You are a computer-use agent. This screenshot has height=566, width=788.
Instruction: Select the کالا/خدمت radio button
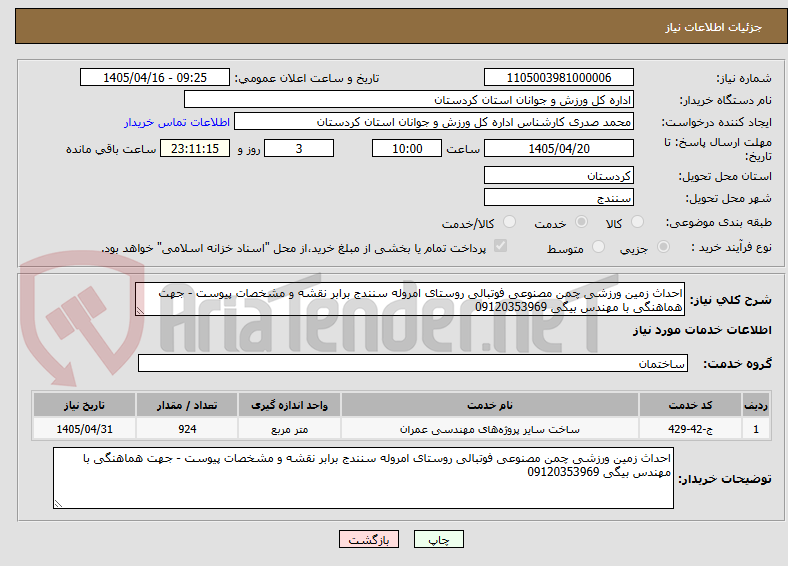[510, 222]
